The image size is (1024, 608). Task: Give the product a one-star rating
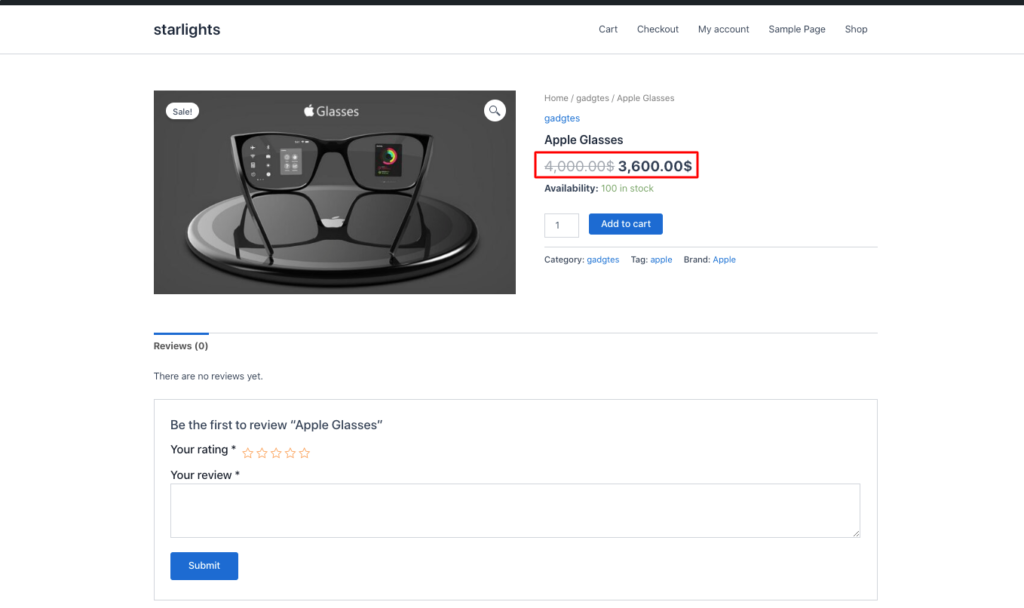coord(247,453)
